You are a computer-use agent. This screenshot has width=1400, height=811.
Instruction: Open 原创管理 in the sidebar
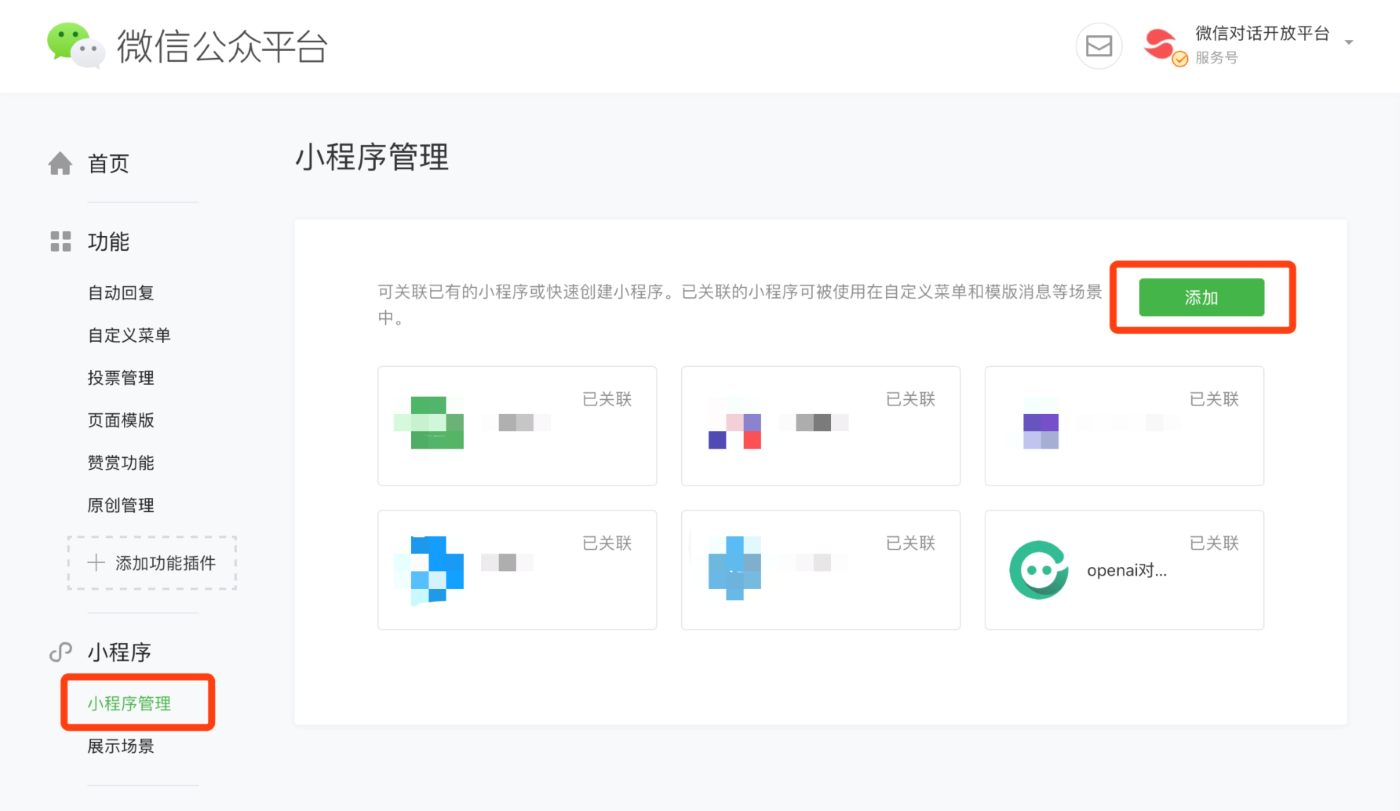click(x=121, y=505)
